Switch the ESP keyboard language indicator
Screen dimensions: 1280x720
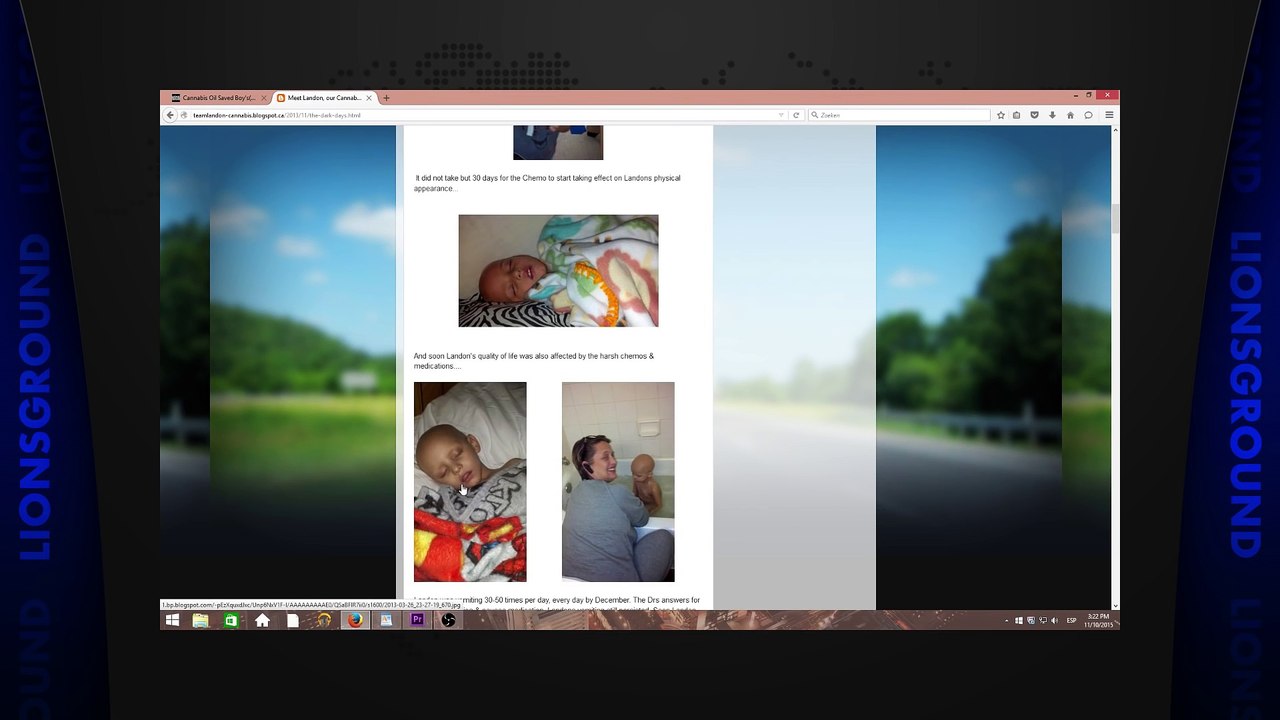[1071, 621]
